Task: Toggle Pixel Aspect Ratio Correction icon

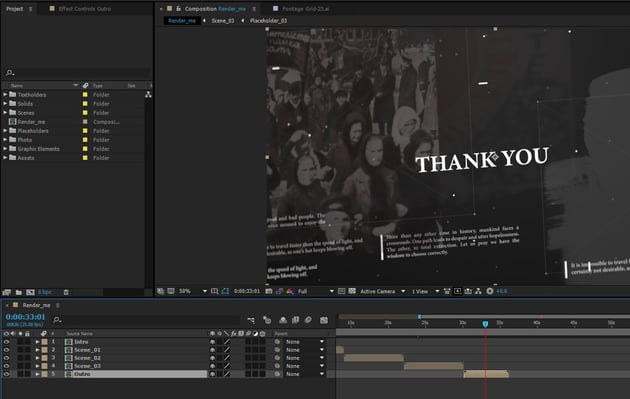Action: click(447, 291)
